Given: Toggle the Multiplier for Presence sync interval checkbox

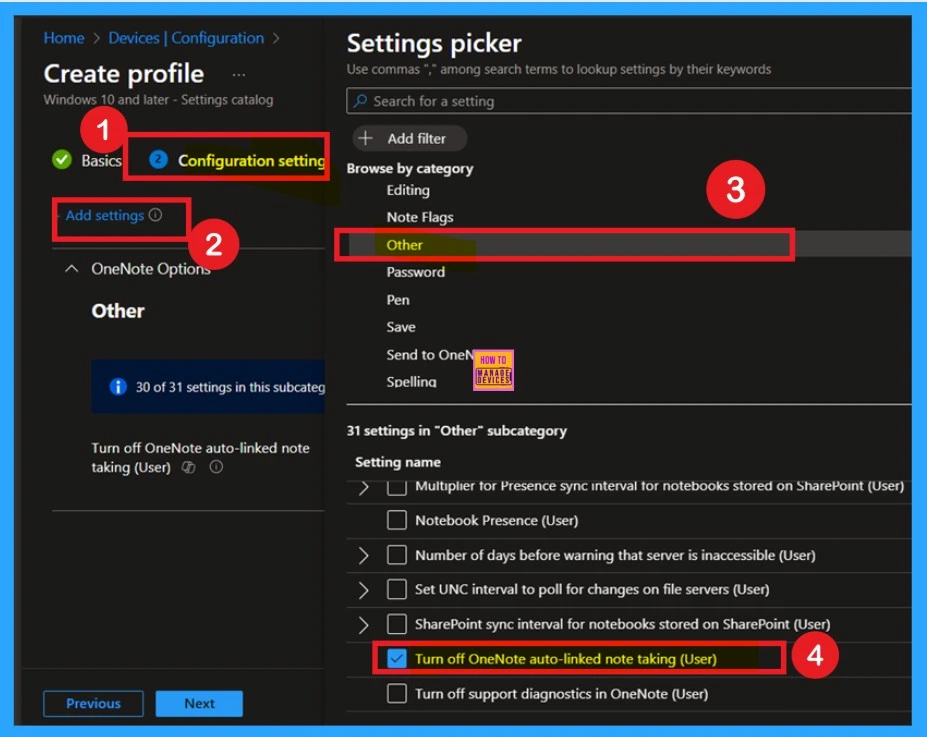Looking at the screenshot, I should (x=397, y=487).
